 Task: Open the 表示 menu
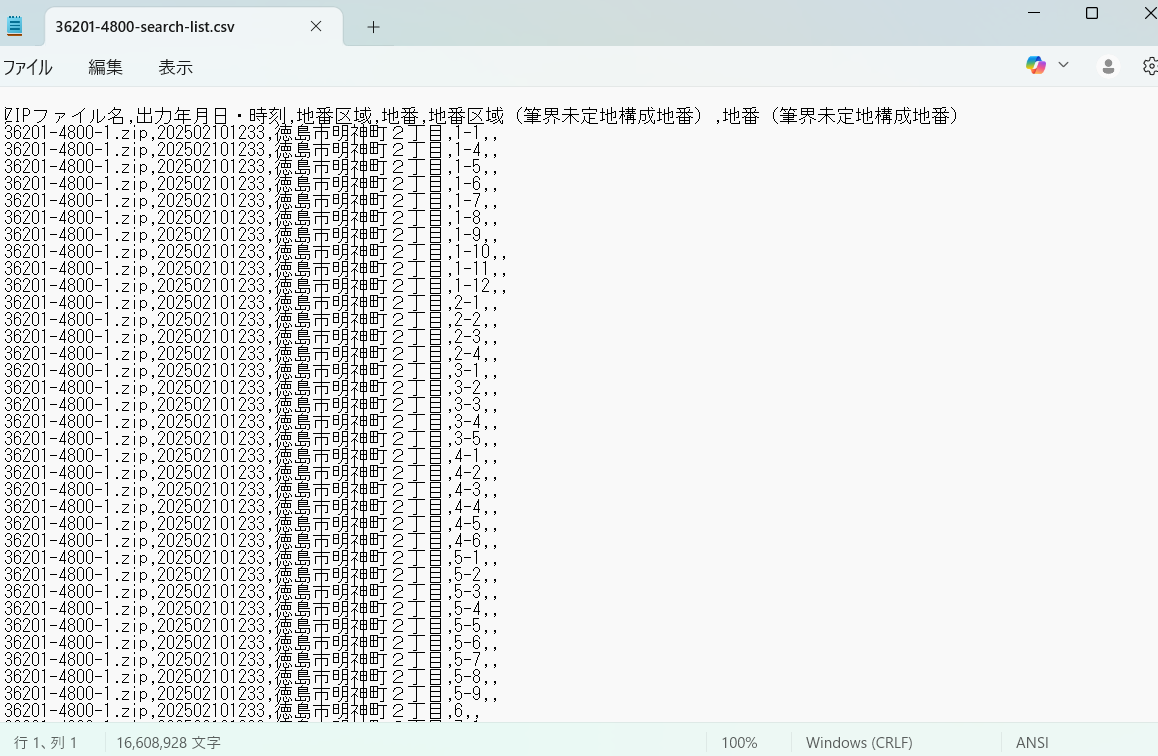click(x=176, y=67)
